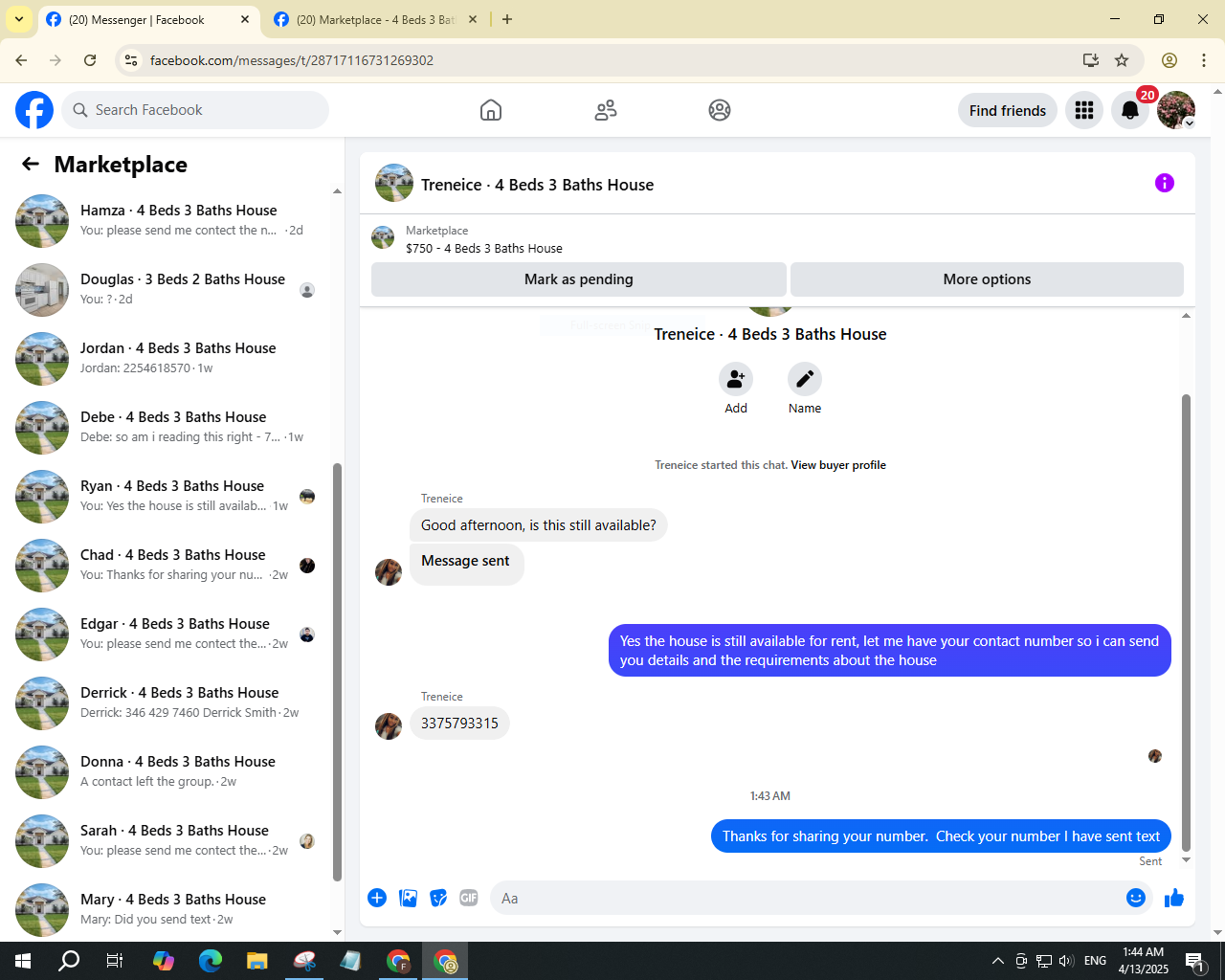This screenshot has width=1225, height=980.
Task: View site information icon
Action: pyautogui.click(x=132, y=60)
